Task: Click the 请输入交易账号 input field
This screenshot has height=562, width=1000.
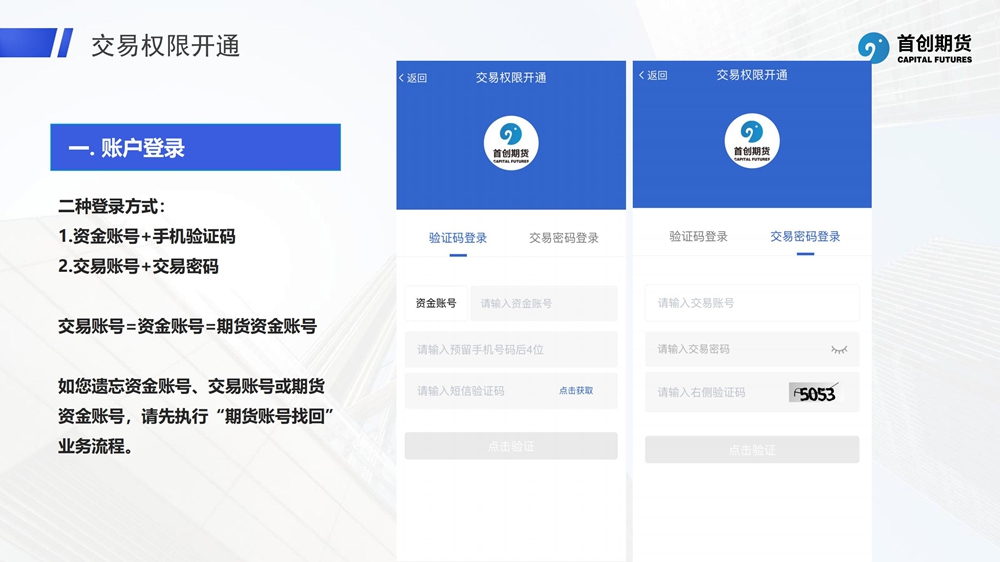Action: [x=752, y=303]
